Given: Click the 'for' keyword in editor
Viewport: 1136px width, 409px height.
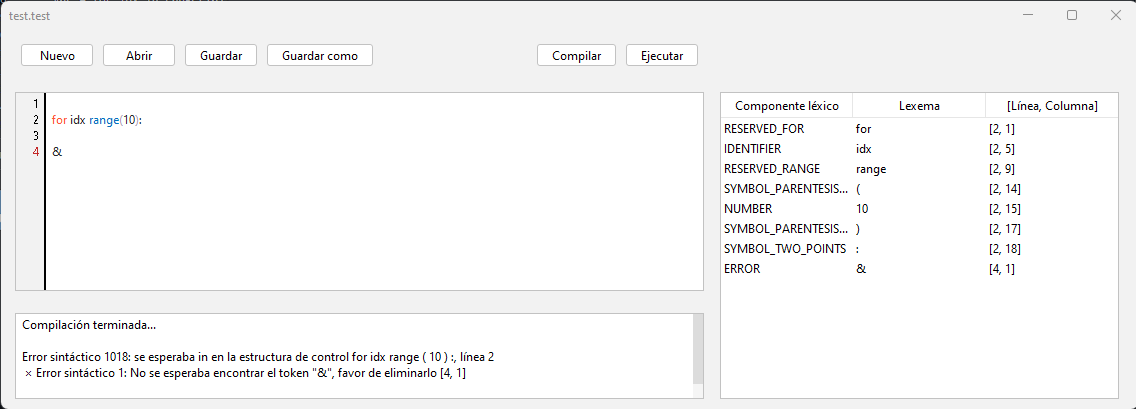Looking at the screenshot, I should (x=59, y=120).
